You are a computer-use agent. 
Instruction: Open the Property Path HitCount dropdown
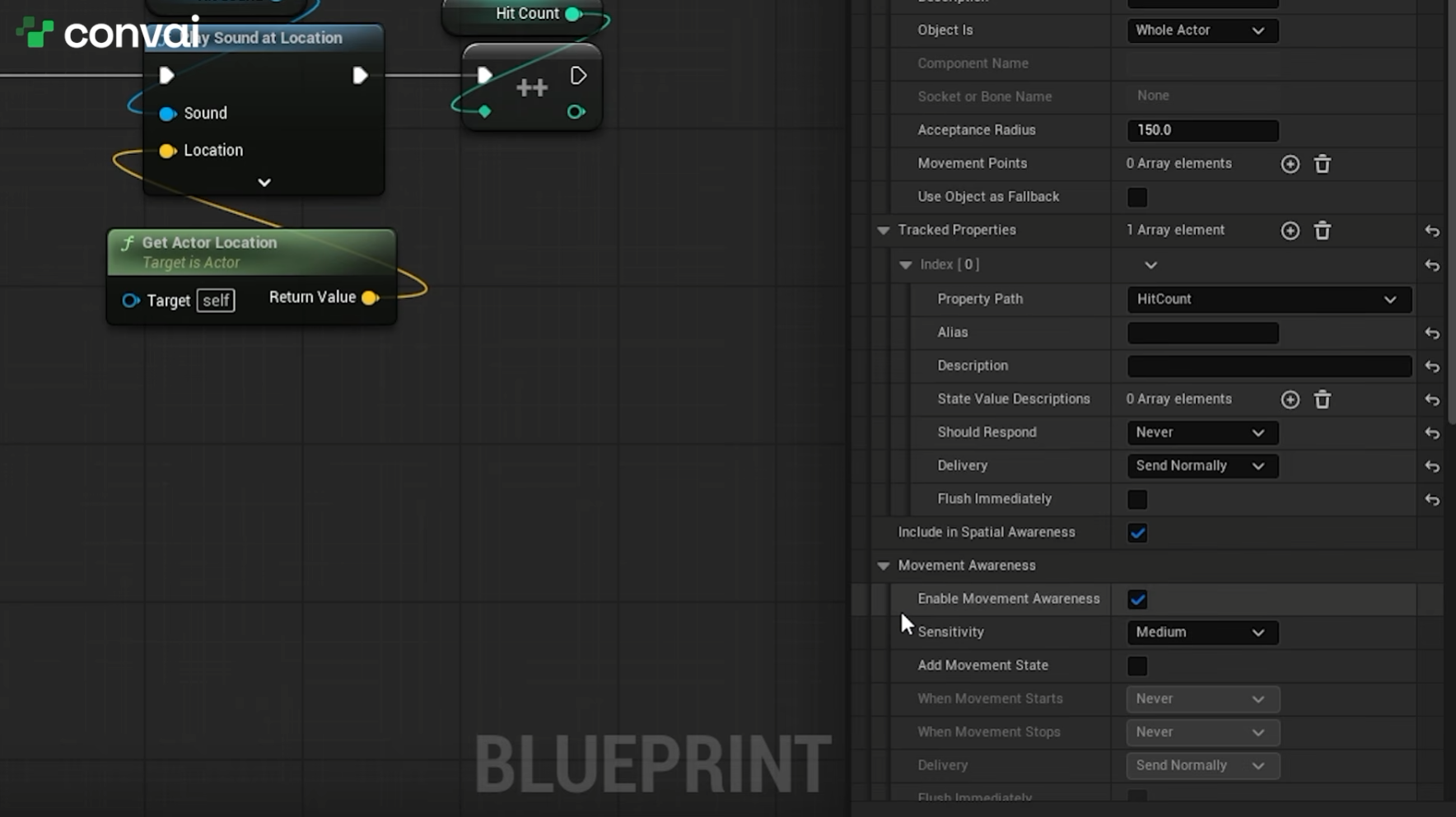click(1269, 299)
